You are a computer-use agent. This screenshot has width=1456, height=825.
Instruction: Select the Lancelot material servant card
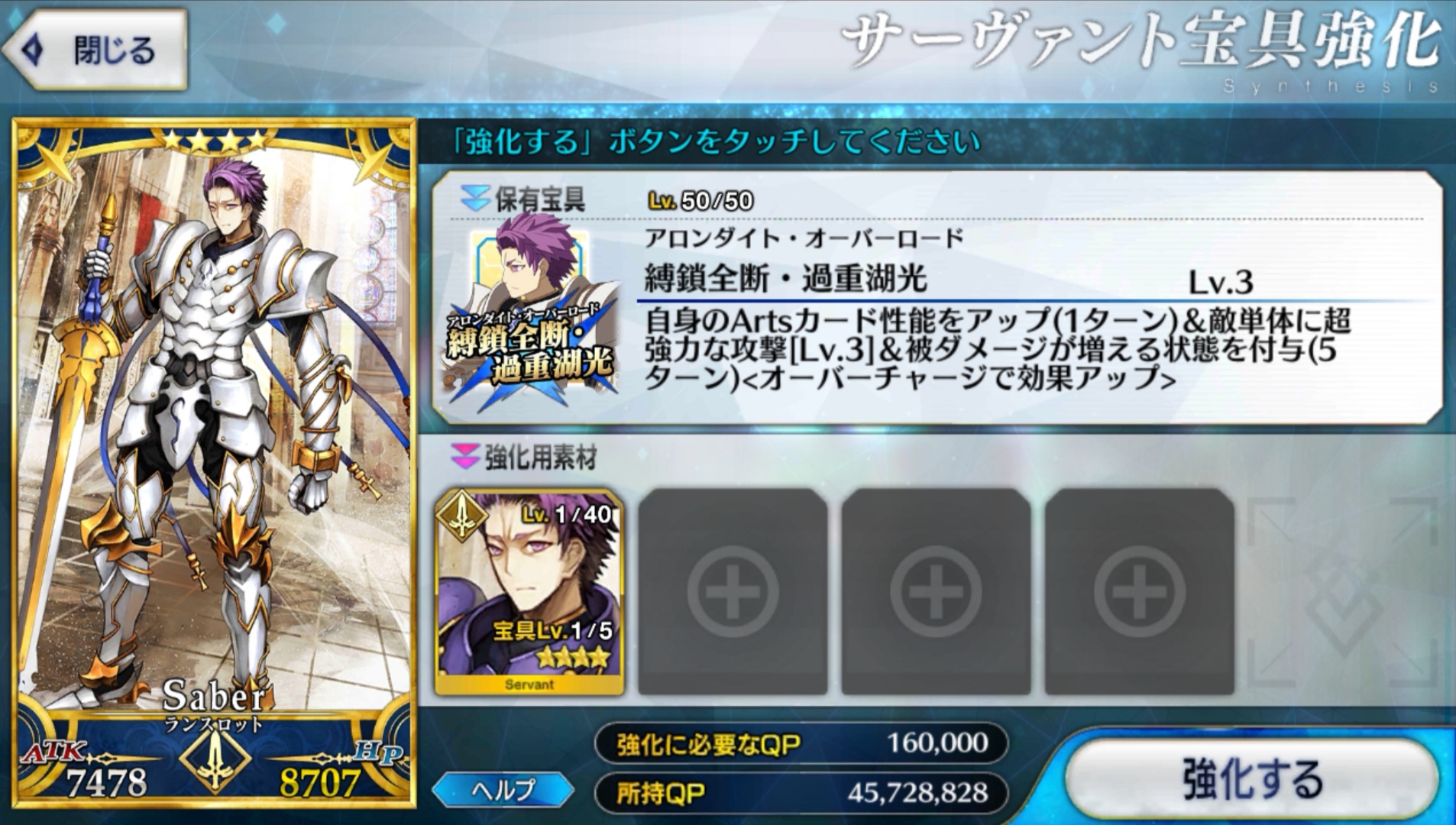(529, 593)
